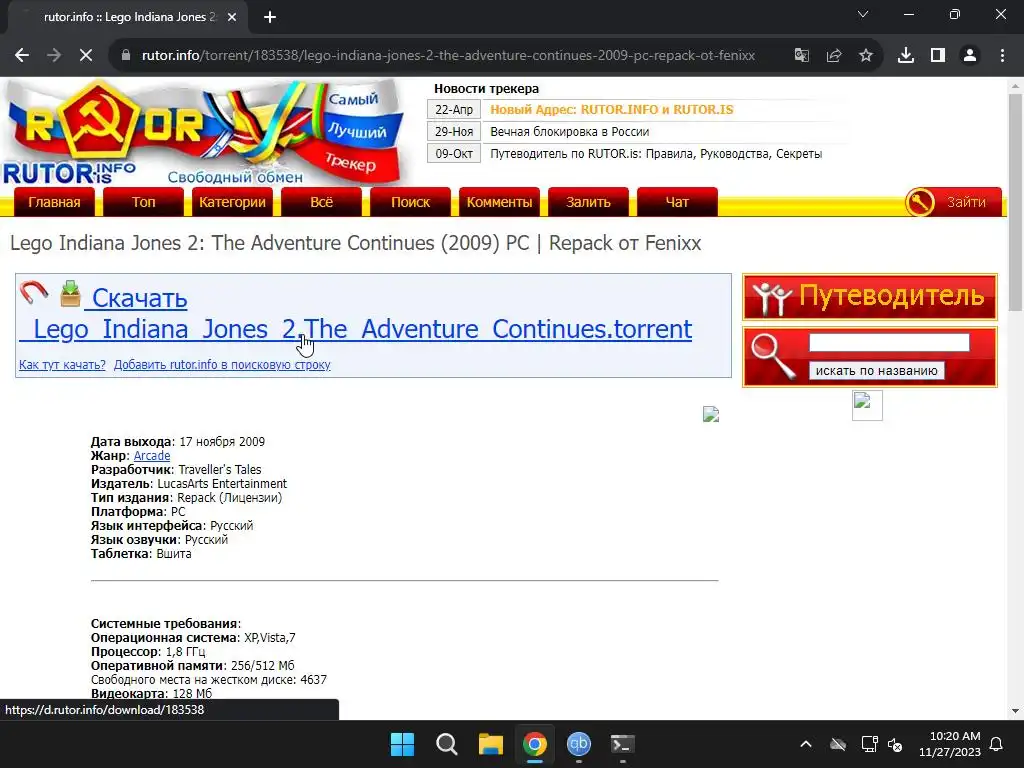
Task: Click the translate page icon
Action: 802,56
